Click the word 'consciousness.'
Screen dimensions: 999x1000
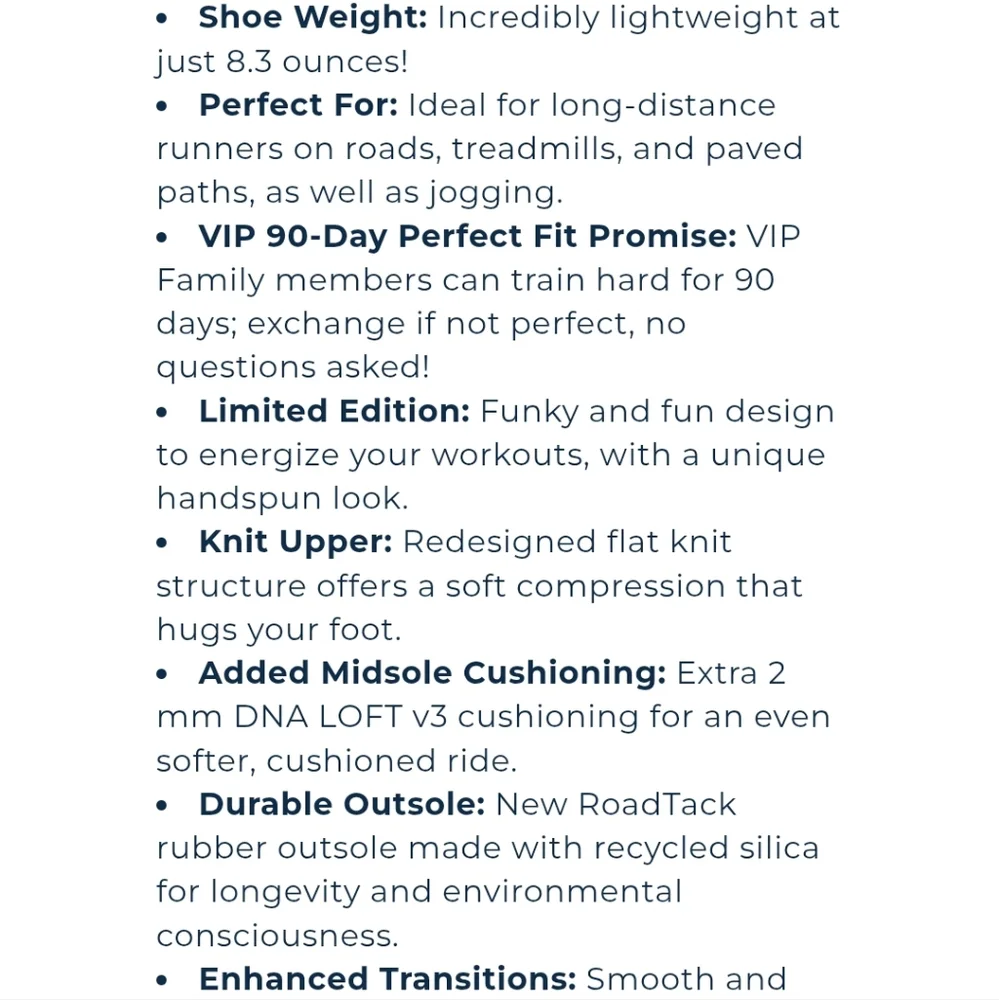pyautogui.click(x=278, y=936)
